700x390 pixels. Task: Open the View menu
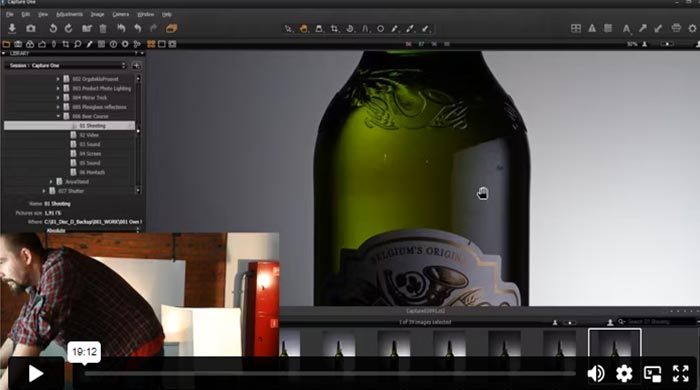point(42,14)
